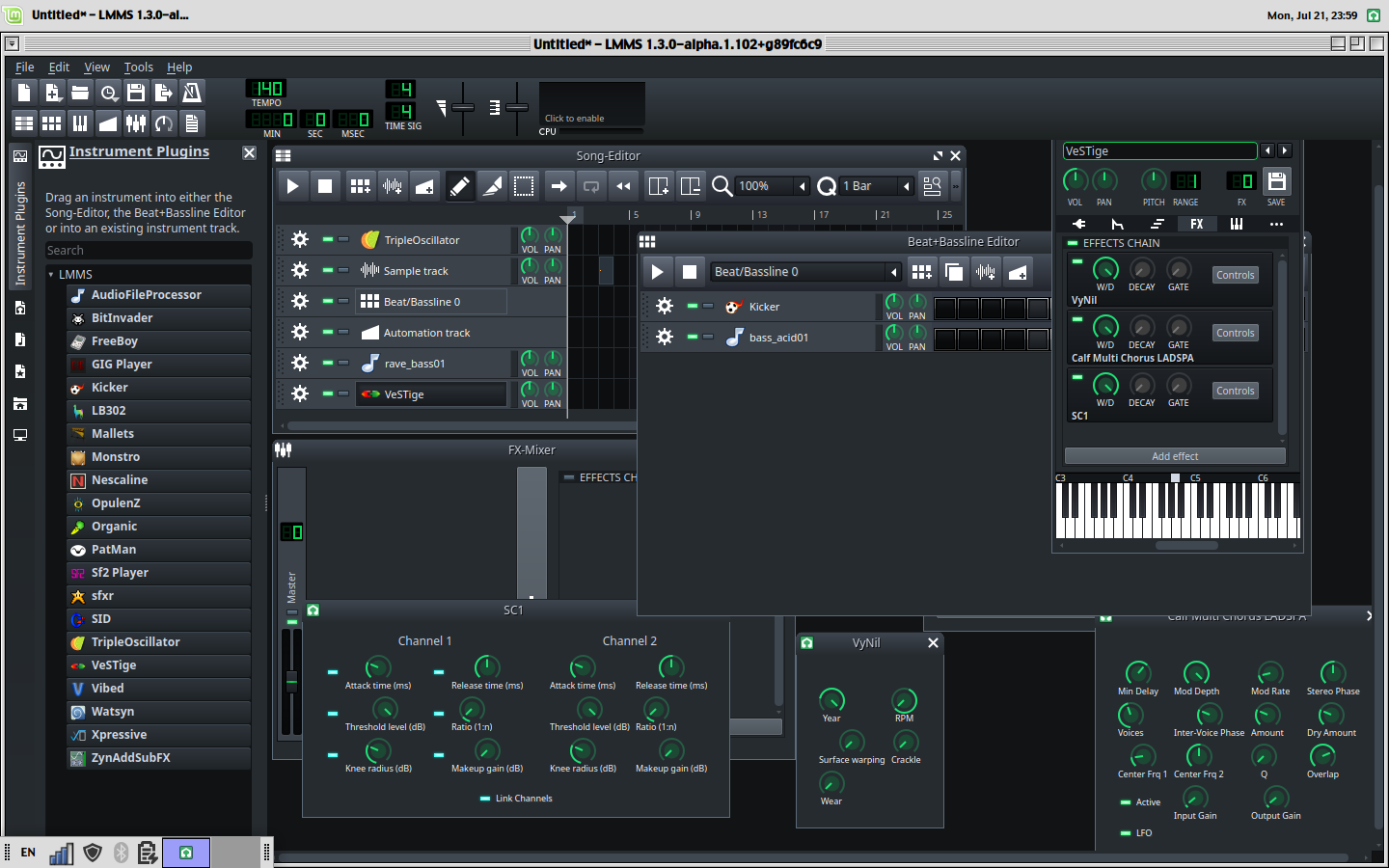Open Tools menu
Image resolution: width=1389 pixels, height=868 pixels.
pyautogui.click(x=139, y=68)
